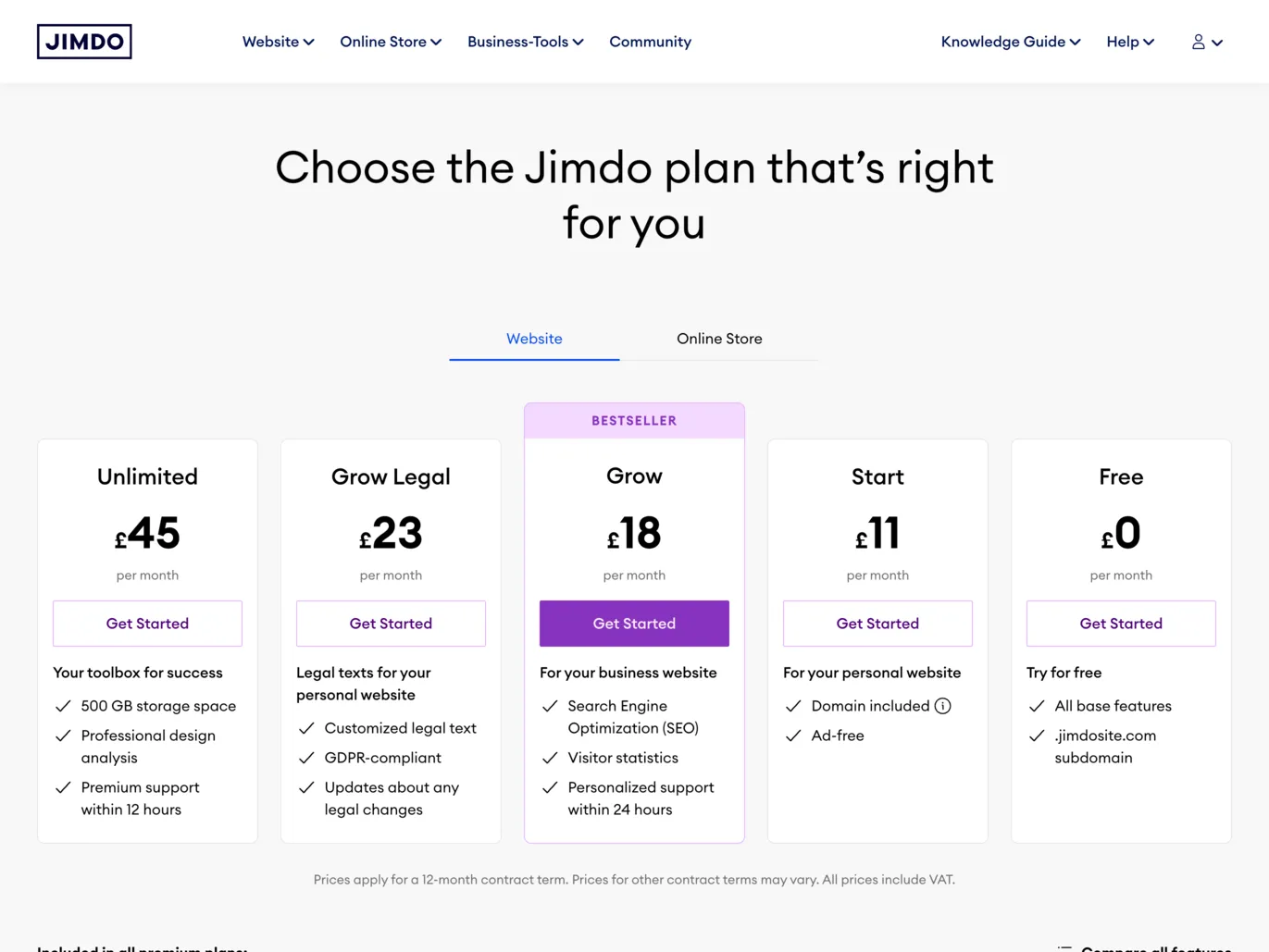Click the list icon next to Compare all features
This screenshot has height=952, width=1269.
[x=1065, y=948]
